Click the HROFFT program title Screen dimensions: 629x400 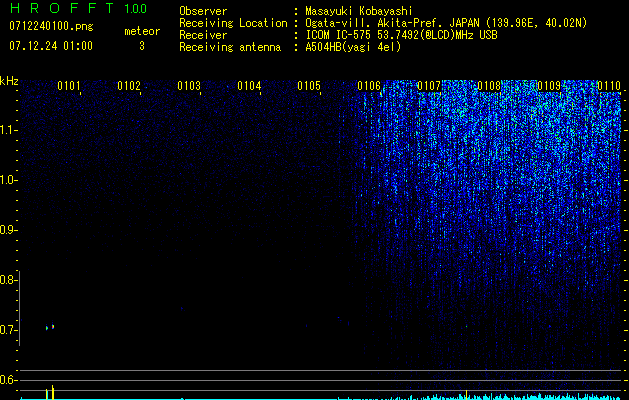coord(61,8)
